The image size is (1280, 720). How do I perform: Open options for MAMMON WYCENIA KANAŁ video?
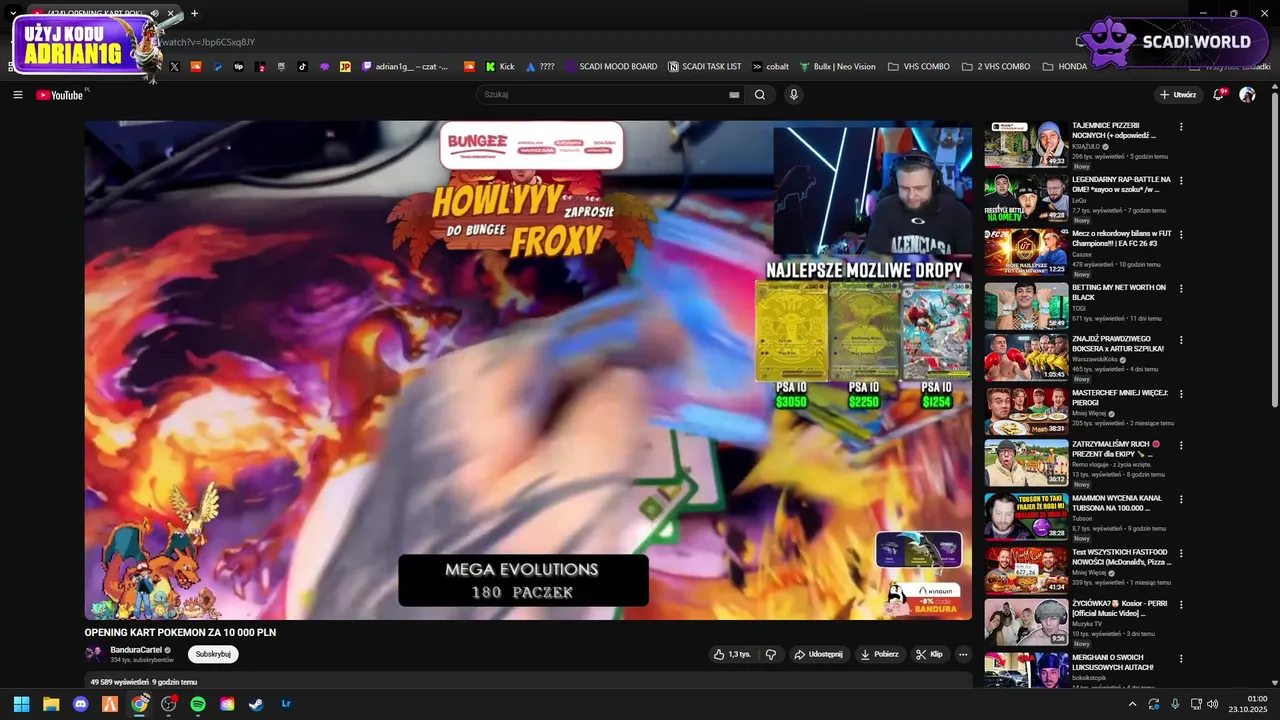[x=1181, y=499]
